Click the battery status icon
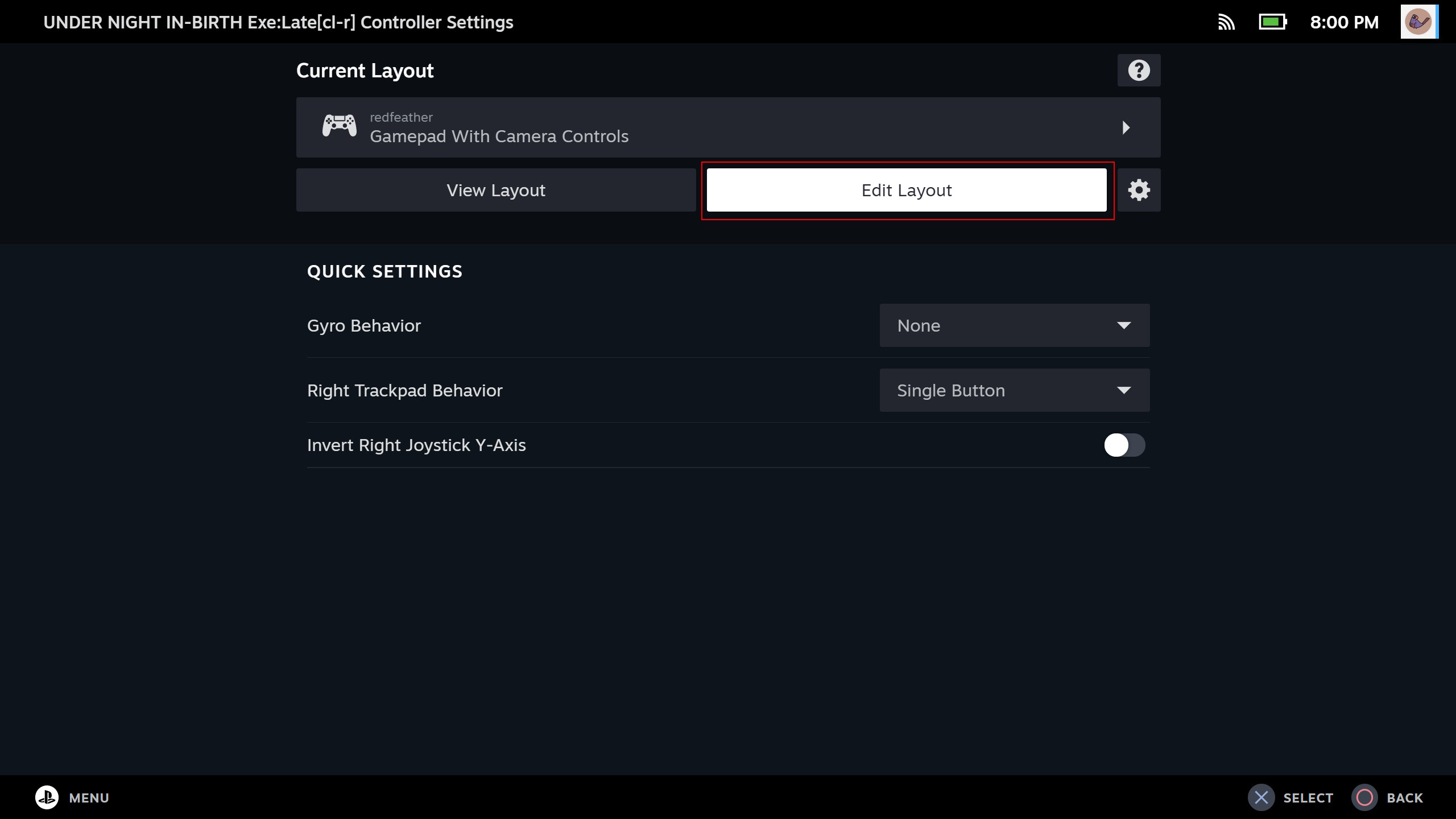1456x819 pixels. pyautogui.click(x=1272, y=22)
